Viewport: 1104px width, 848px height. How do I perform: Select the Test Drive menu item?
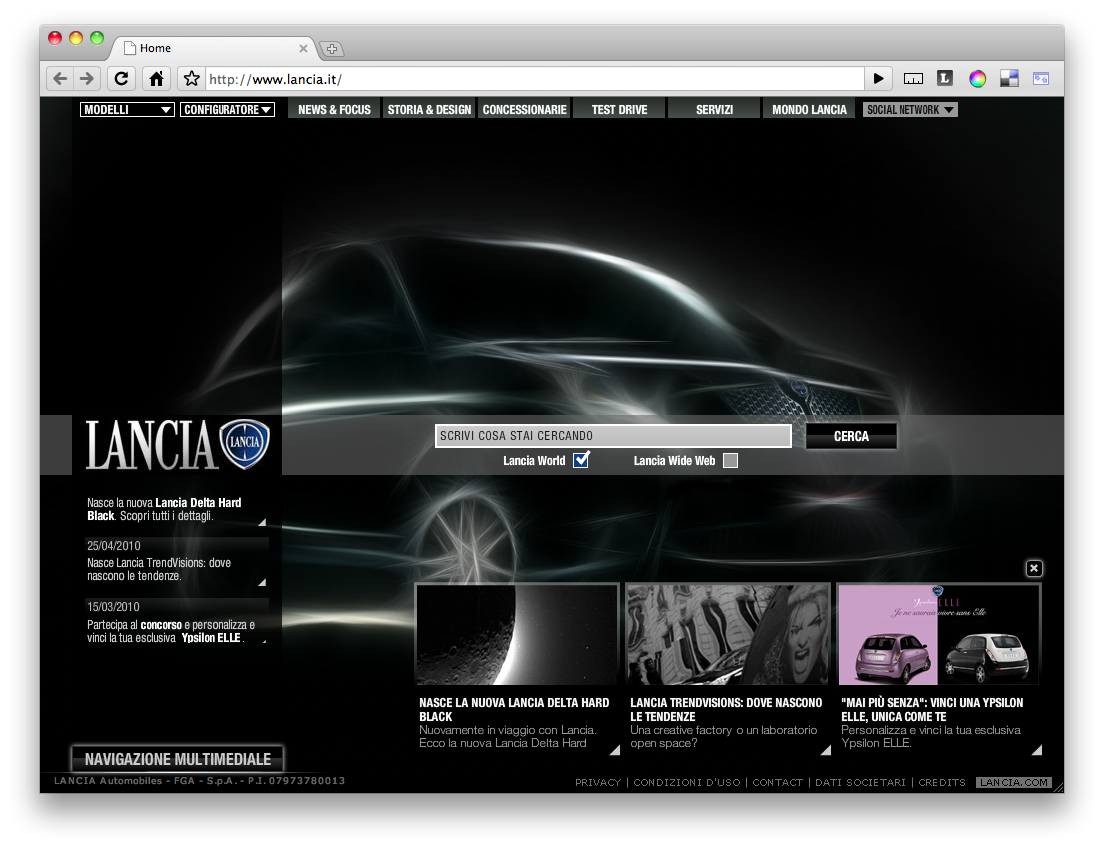point(620,109)
